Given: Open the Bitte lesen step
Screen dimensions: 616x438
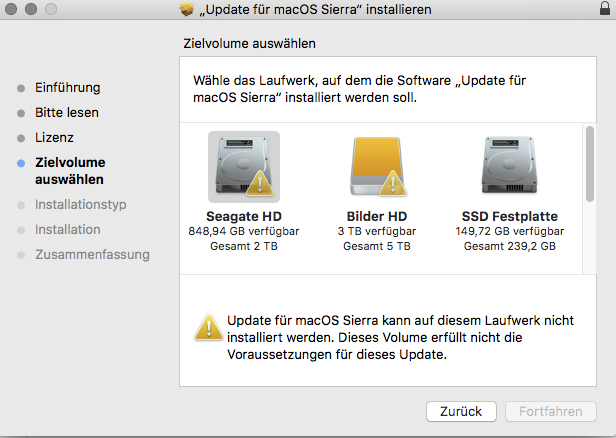Looking at the screenshot, I should (66, 113).
